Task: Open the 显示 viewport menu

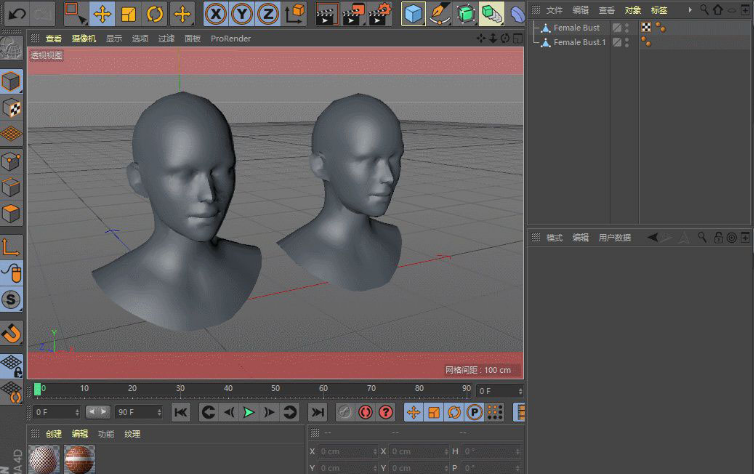Action: (115, 39)
